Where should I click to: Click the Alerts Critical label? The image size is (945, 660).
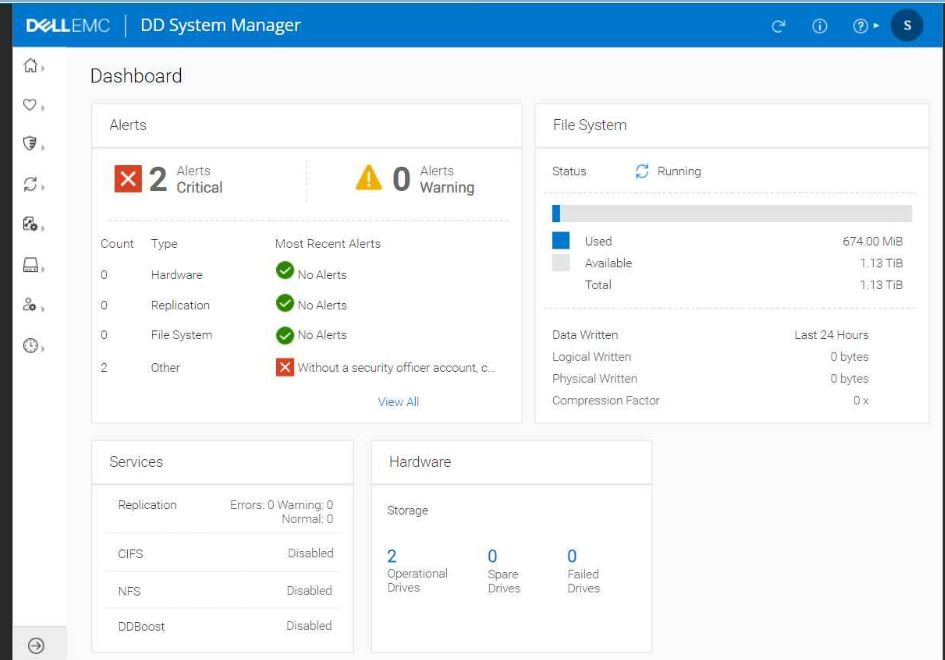tap(199, 179)
